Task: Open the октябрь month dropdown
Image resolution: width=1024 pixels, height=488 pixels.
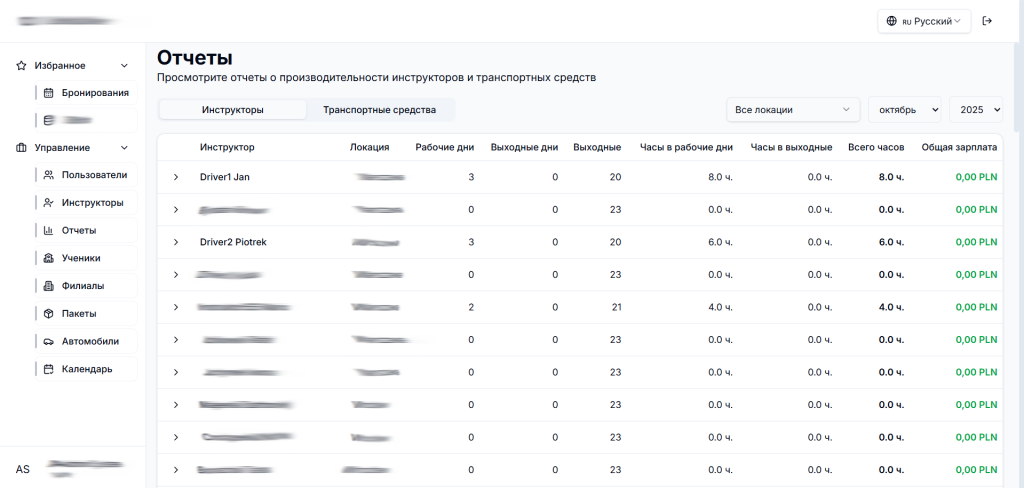Action: (904, 109)
